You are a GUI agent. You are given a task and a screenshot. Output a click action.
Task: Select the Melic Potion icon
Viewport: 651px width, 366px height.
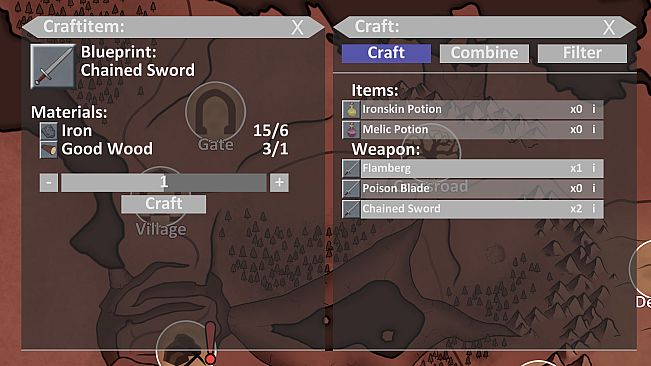[x=351, y=129]
